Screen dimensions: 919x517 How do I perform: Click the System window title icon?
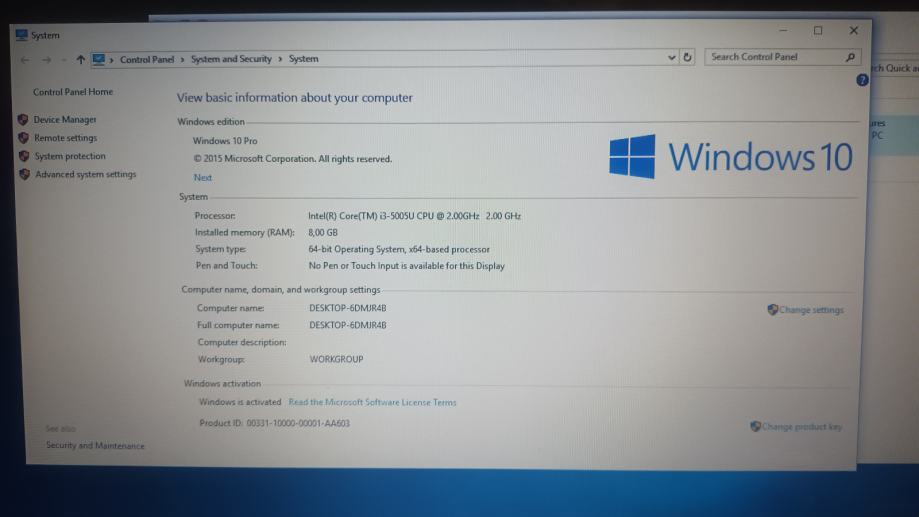(x=22, y=35)
